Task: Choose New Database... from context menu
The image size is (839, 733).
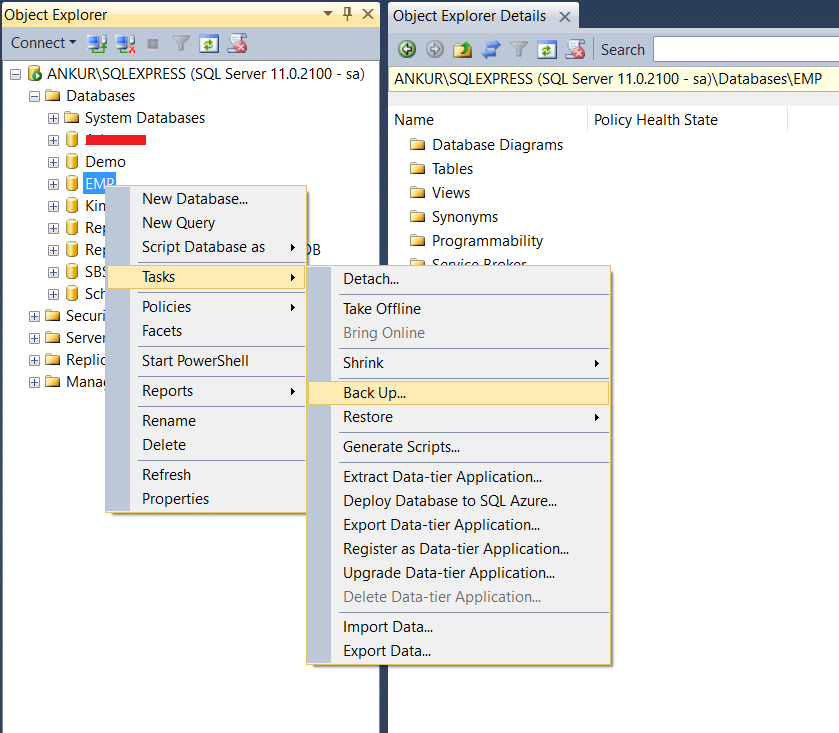Action: [206, 199]
